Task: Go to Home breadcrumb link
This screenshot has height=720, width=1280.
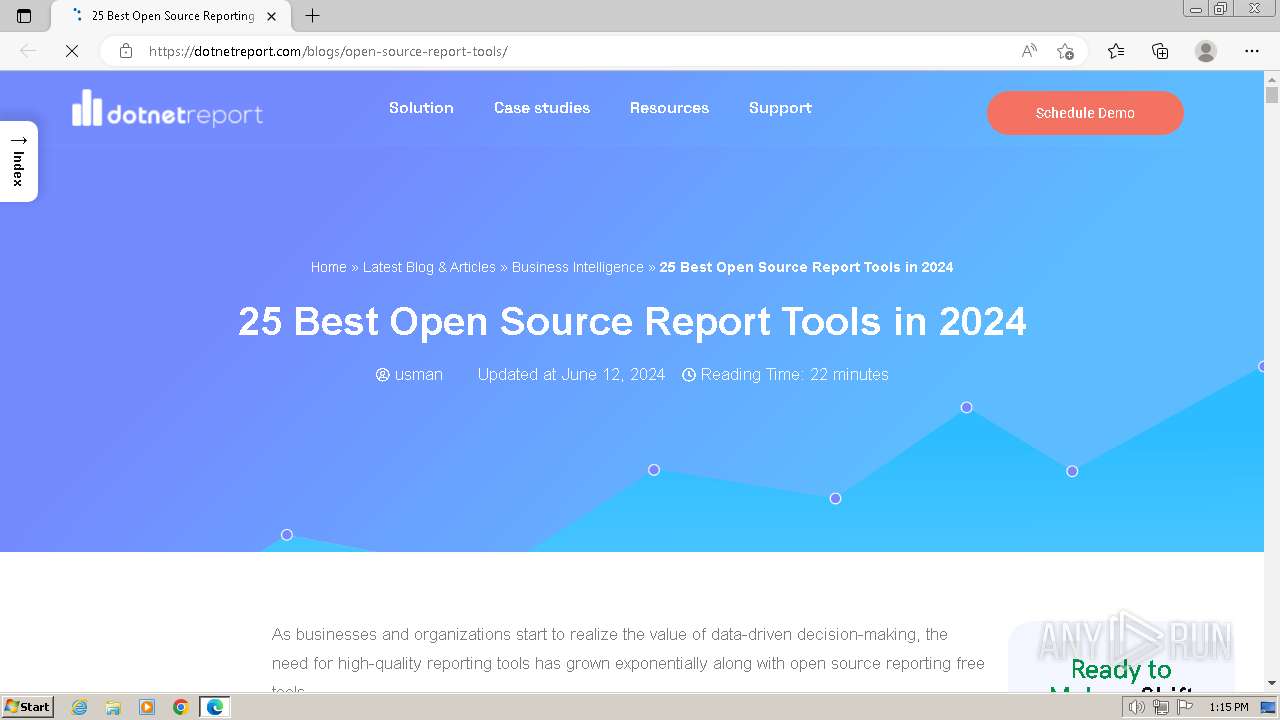Action: (329, 267)
